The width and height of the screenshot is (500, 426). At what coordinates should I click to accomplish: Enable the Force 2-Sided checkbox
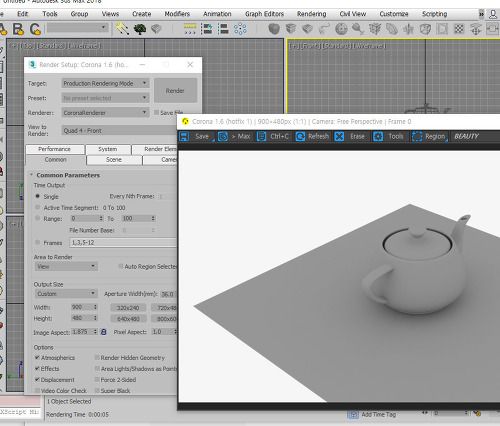point(97,379)
